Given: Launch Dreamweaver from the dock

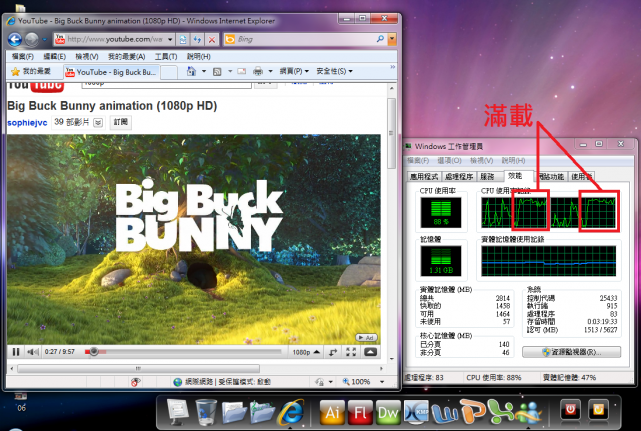Looking at the screenshot, I should pyautogui.click(x=388, y=413).
